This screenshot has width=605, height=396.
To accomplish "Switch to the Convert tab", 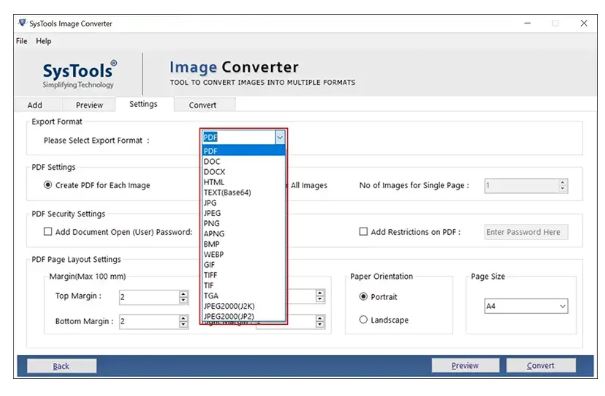I will (204, 105).
